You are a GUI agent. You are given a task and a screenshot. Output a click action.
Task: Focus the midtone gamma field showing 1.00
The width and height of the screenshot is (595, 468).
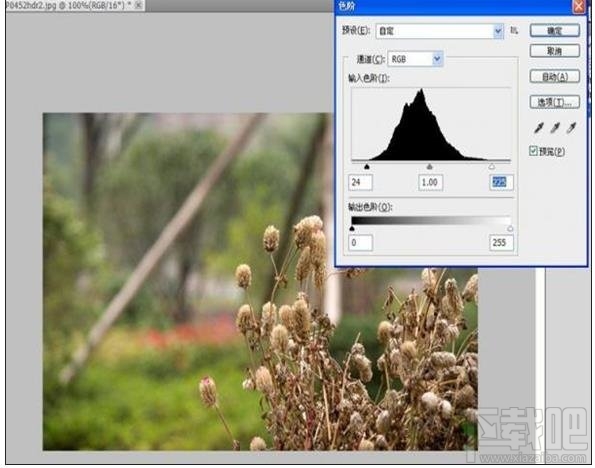[x=430, y=182]
